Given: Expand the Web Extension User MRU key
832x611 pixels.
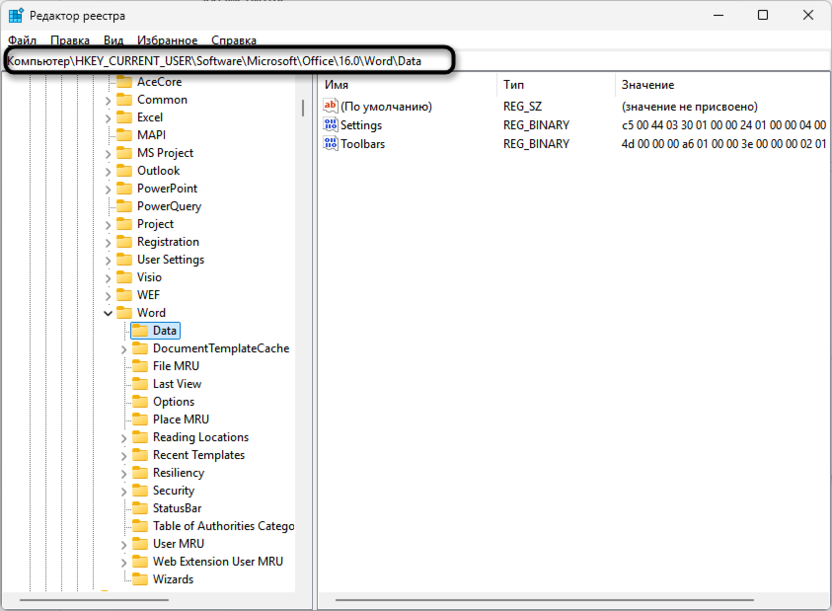Looking at the screenshot, I should pos(124,562).
